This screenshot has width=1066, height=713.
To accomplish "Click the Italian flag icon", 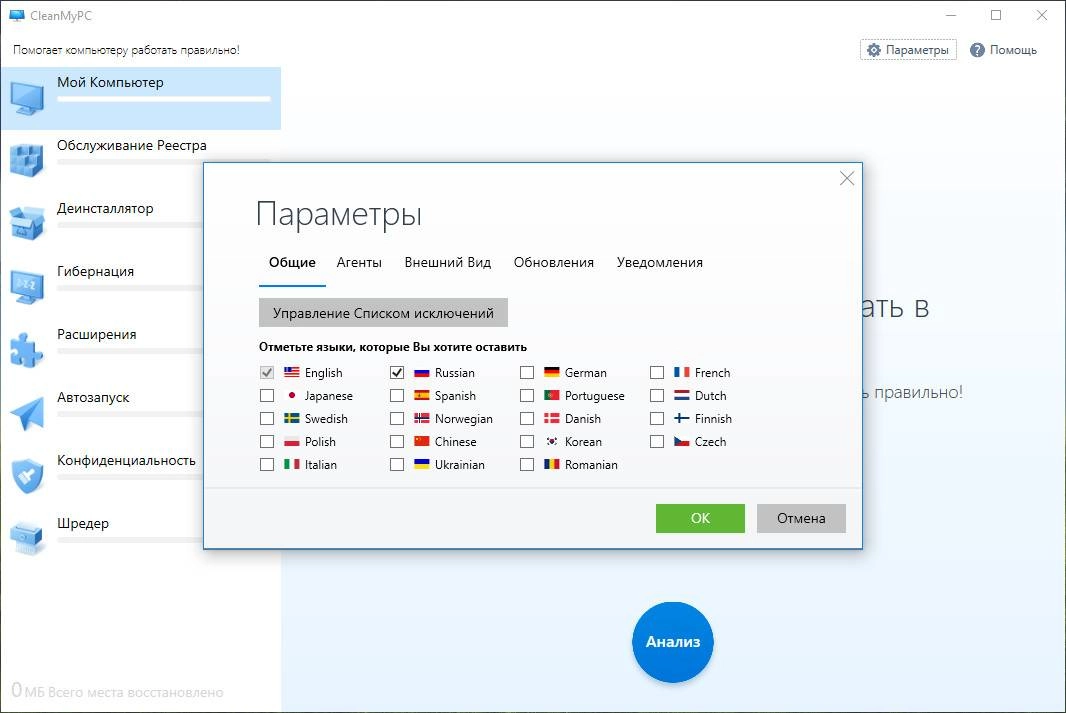I will click(292, 464).
